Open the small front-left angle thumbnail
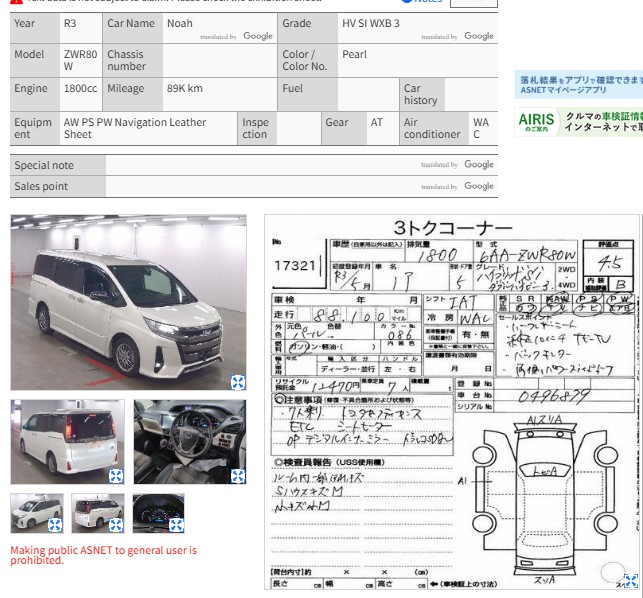The width and height of the screenshot is (643, 598). [x=37, y=513]
